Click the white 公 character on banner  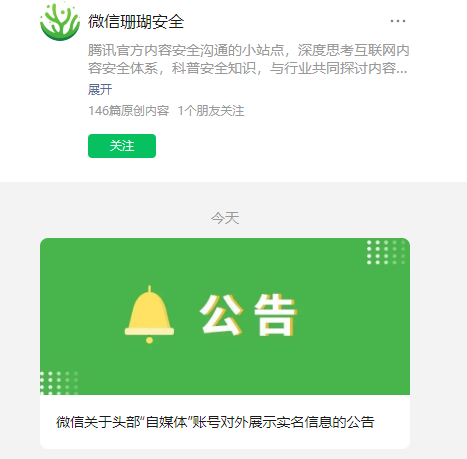pos(222,315)
